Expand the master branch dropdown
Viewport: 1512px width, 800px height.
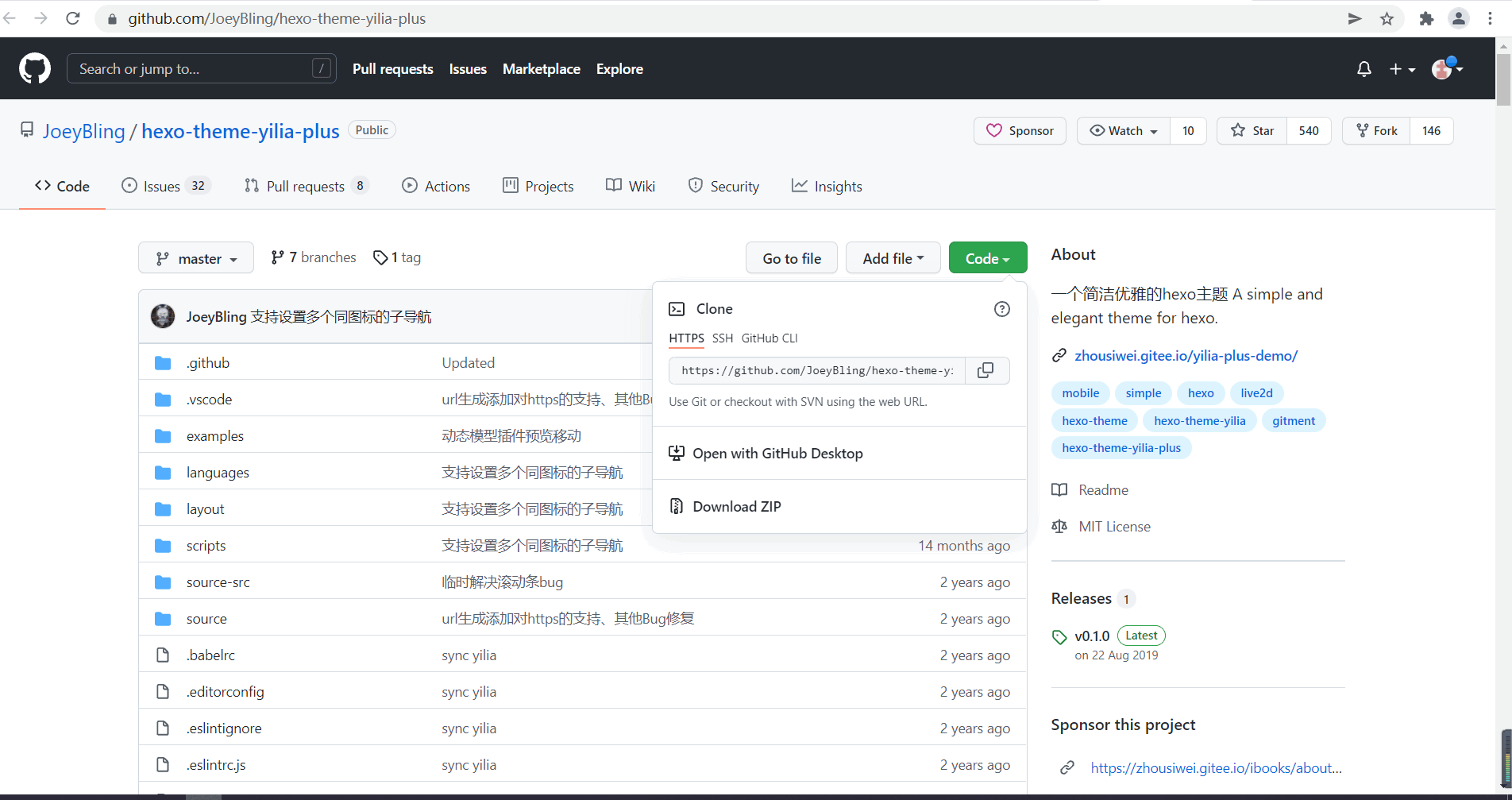point(196,258)
